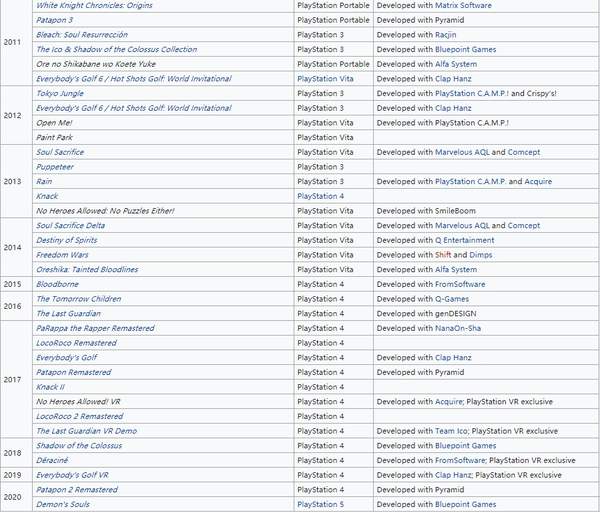600x513 pixels.
Task: Open the Puppeteer game link
Action: click(x=55, y=167)
